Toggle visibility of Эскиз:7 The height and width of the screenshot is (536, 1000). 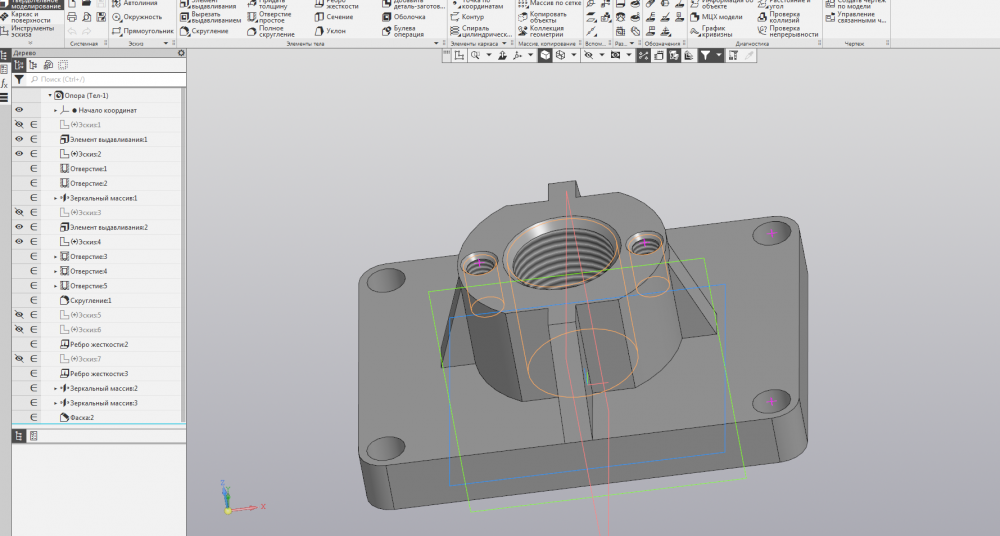pyautogui.click(x=19, y=359)
